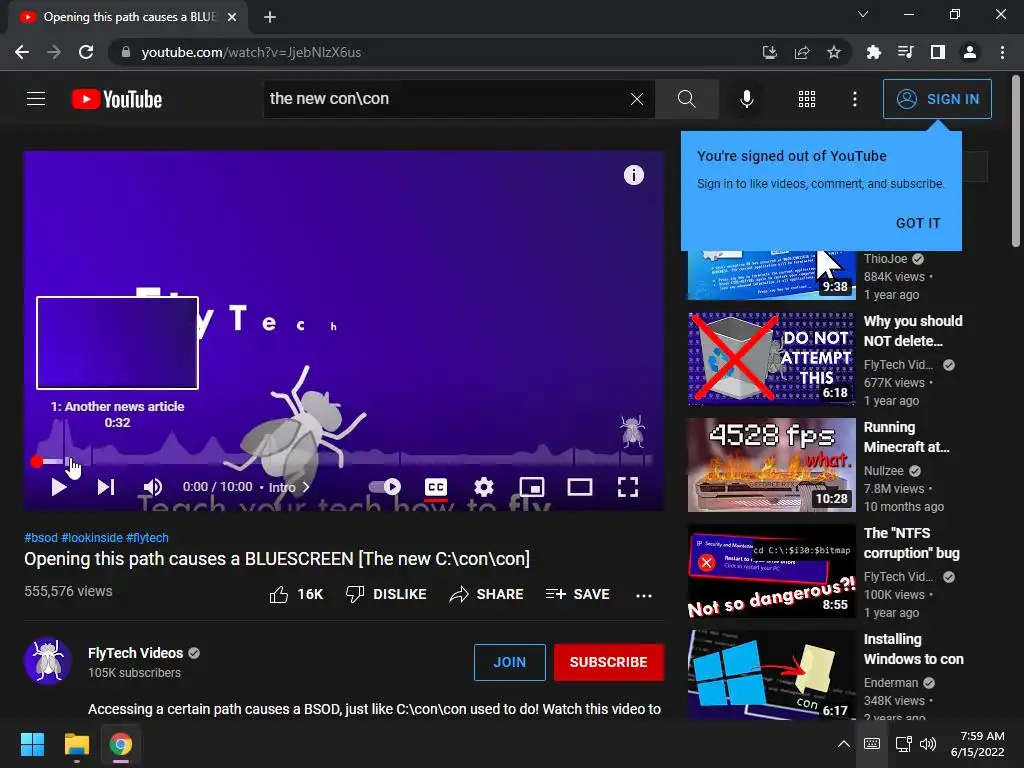Open FlyTech Videos channel name link
This screenshot has height=768, width=1024.
click(135, 653)
